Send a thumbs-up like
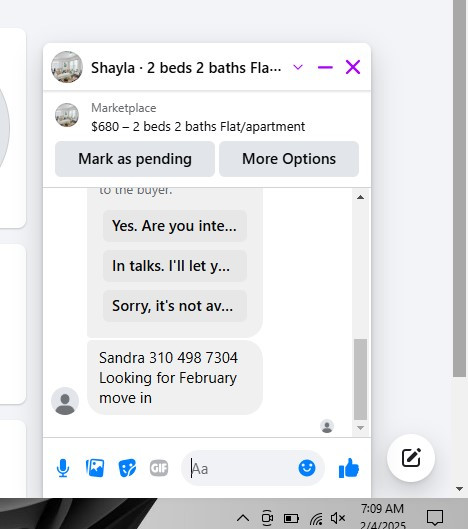 coord(349,468)
